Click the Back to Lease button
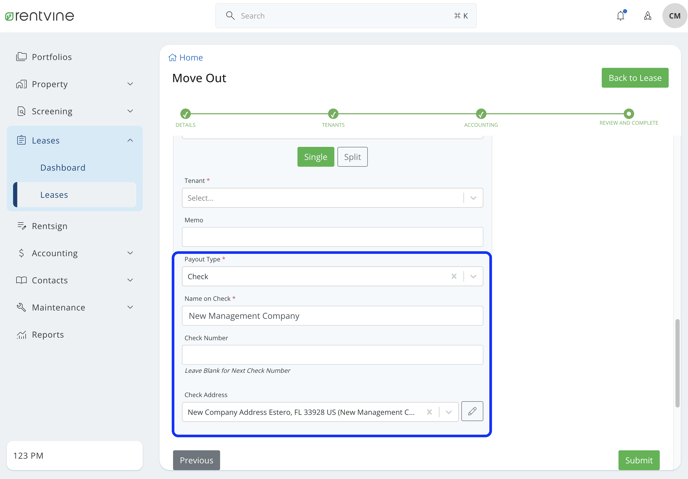Viewport: 688px width, 479px height. point(635,78)
